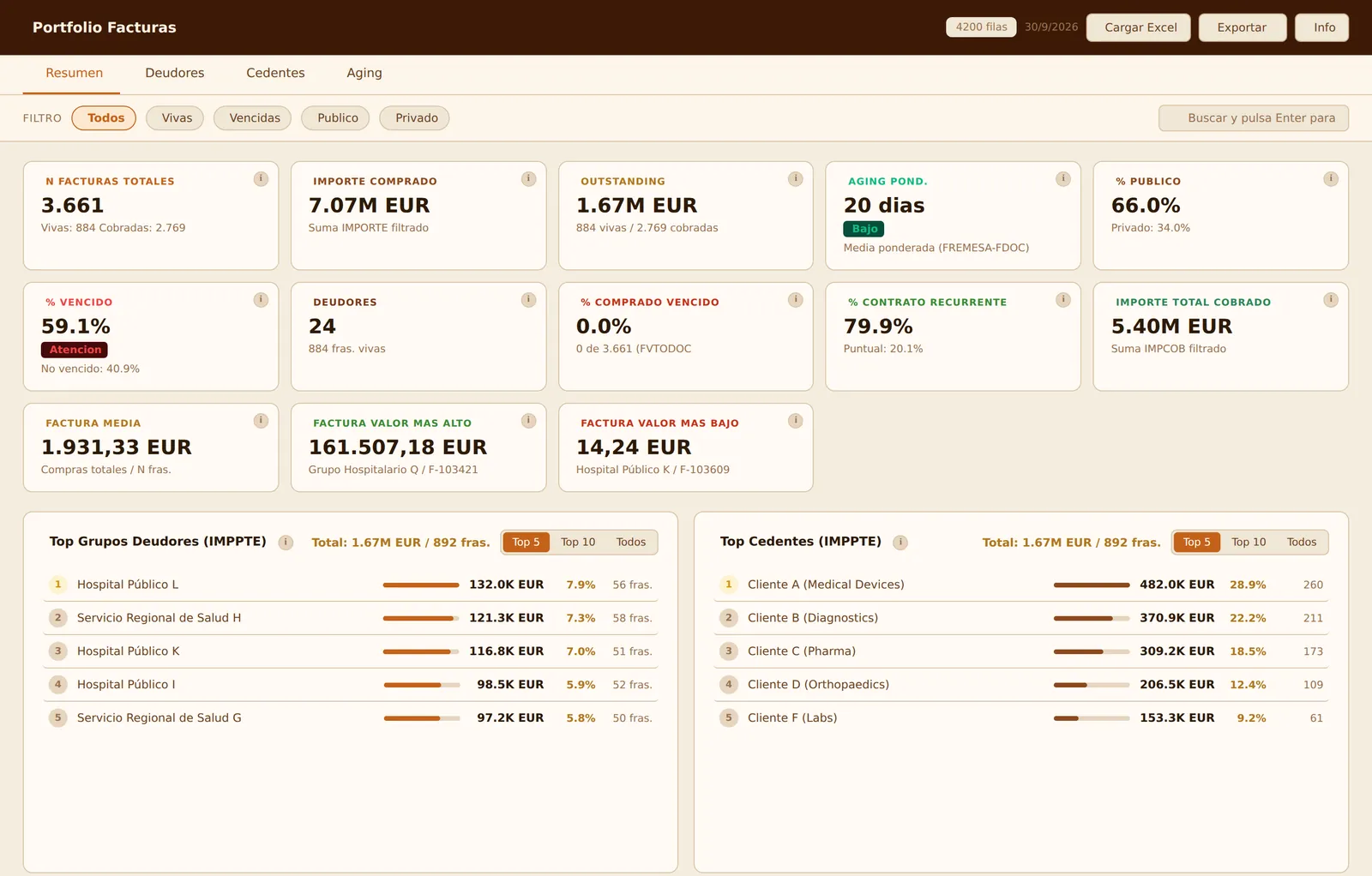Screen dimensions: 1372x876
Task: Filter by Vencidas invoices
Action: tap(252, 118)
